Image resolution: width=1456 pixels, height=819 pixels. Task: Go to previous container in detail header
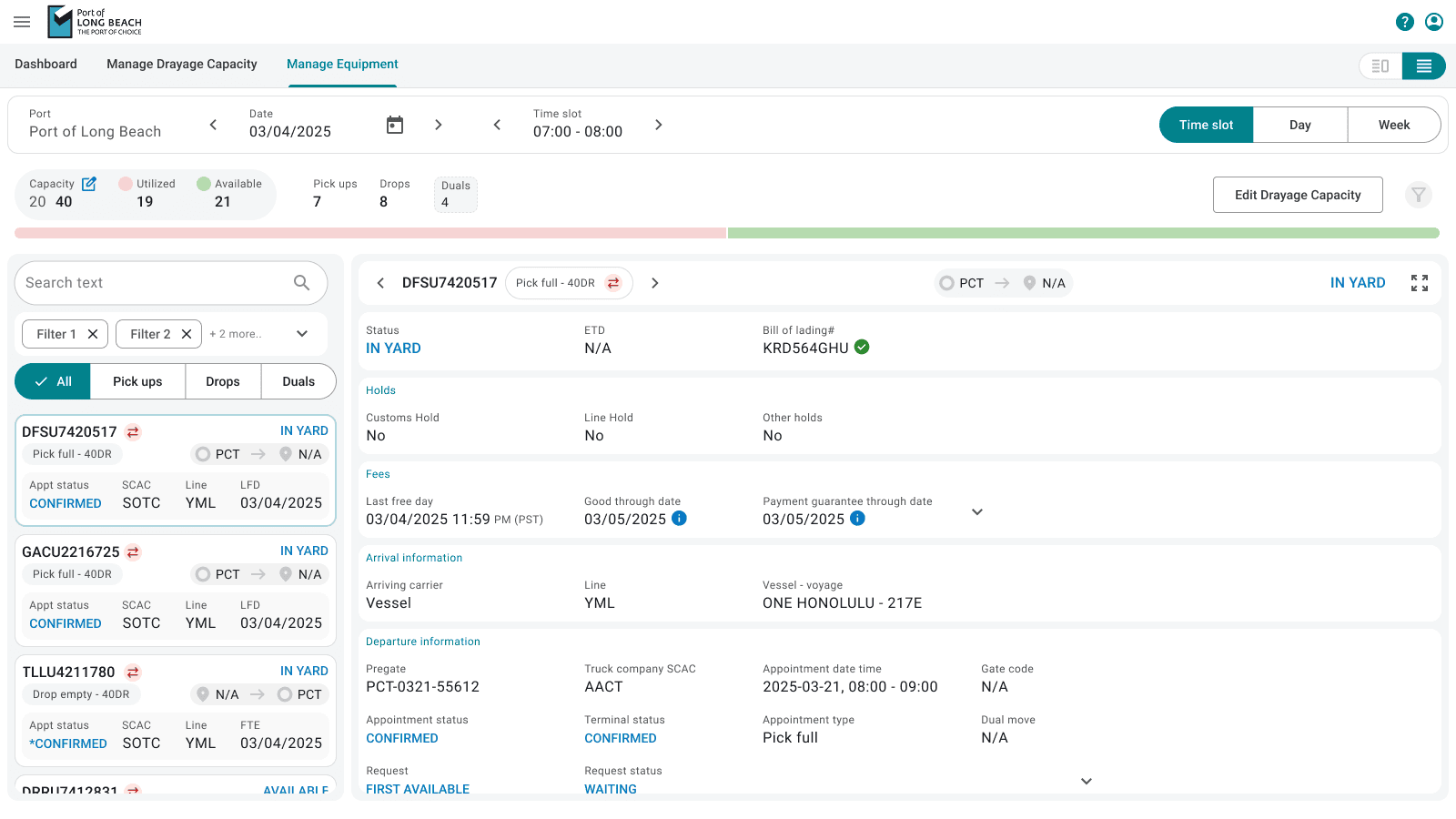[380, 283]
